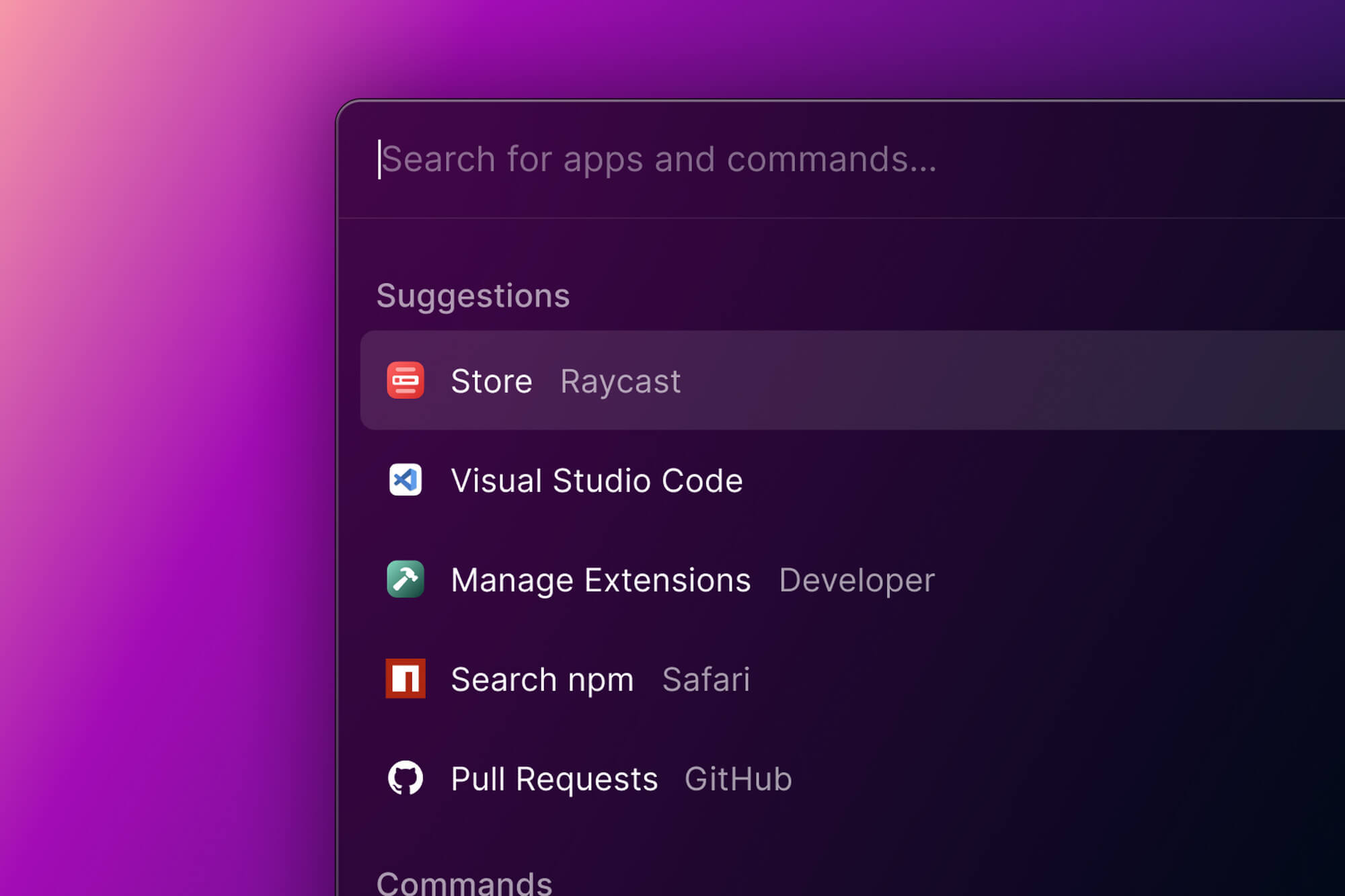Open Pull Requests from GitHub extension

[x=554, y=778]
